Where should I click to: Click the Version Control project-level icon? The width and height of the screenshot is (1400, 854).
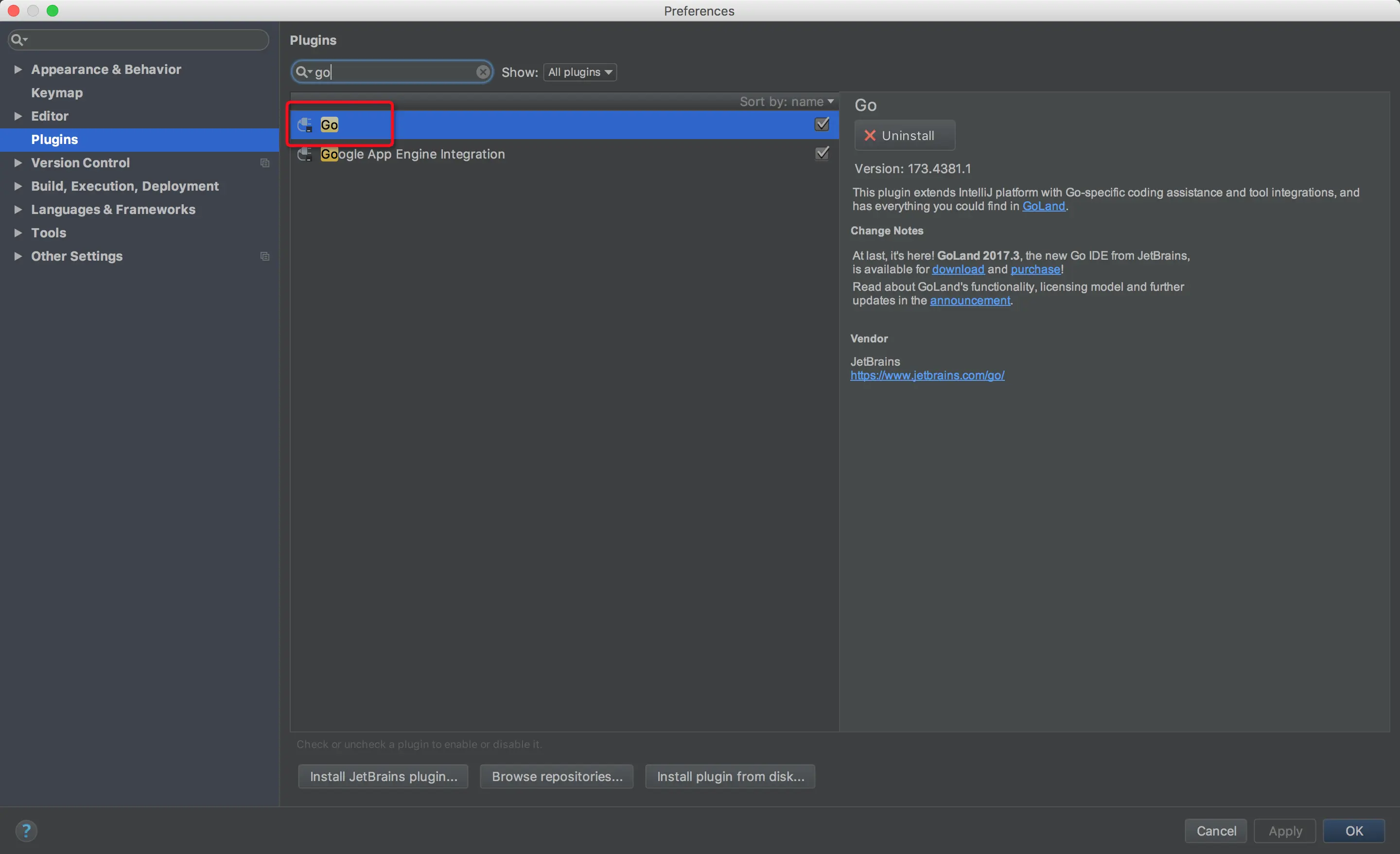[x=265, y=162]
